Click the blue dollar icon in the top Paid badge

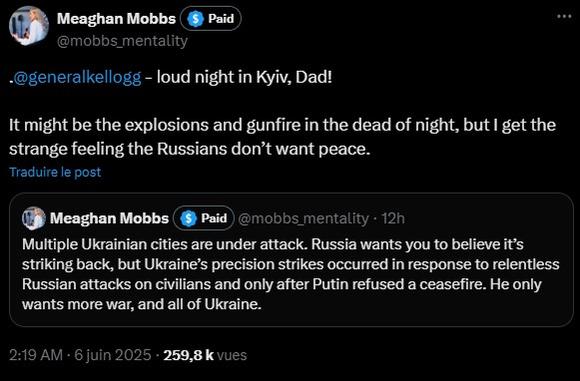(x=195, y=19)
